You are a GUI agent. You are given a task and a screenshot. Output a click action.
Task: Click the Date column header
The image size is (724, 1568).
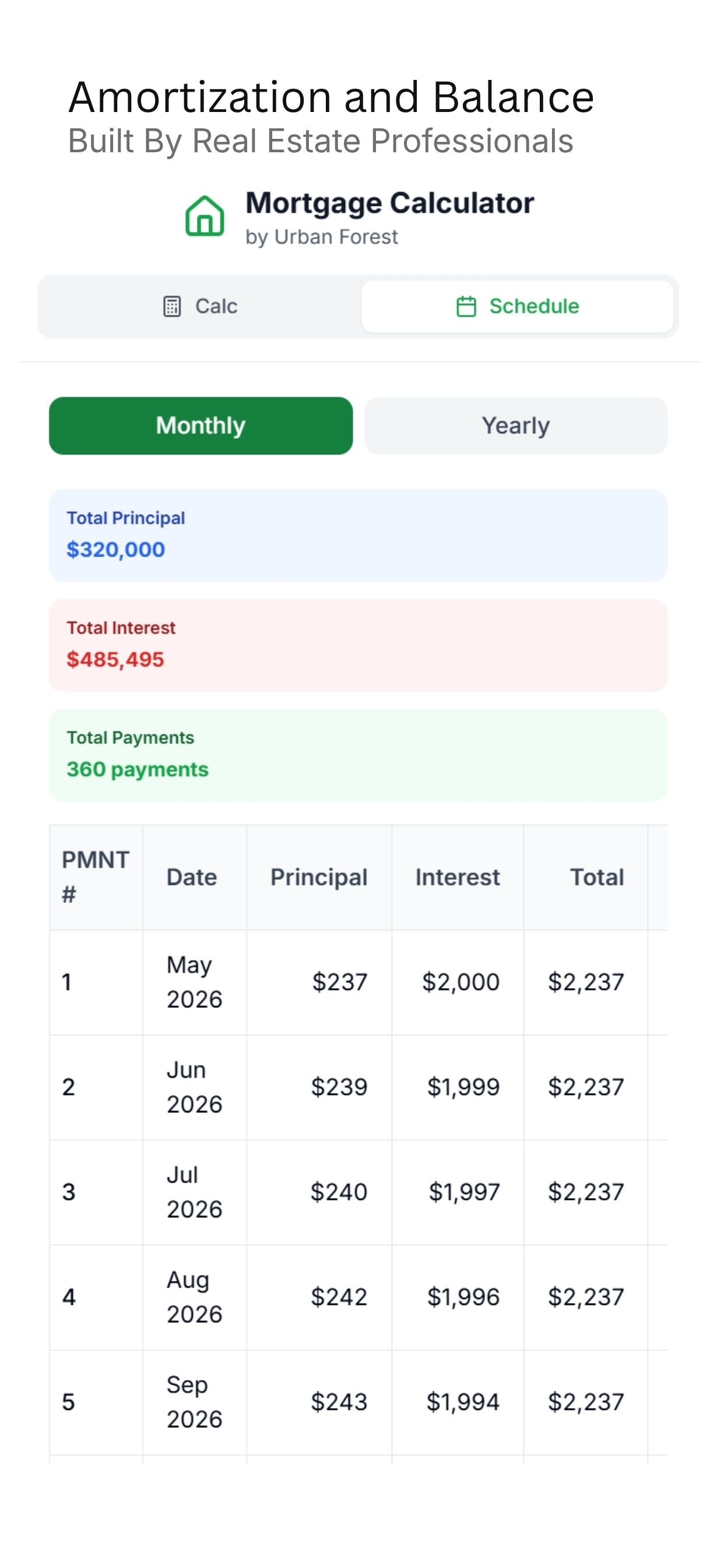pos(194,877)
